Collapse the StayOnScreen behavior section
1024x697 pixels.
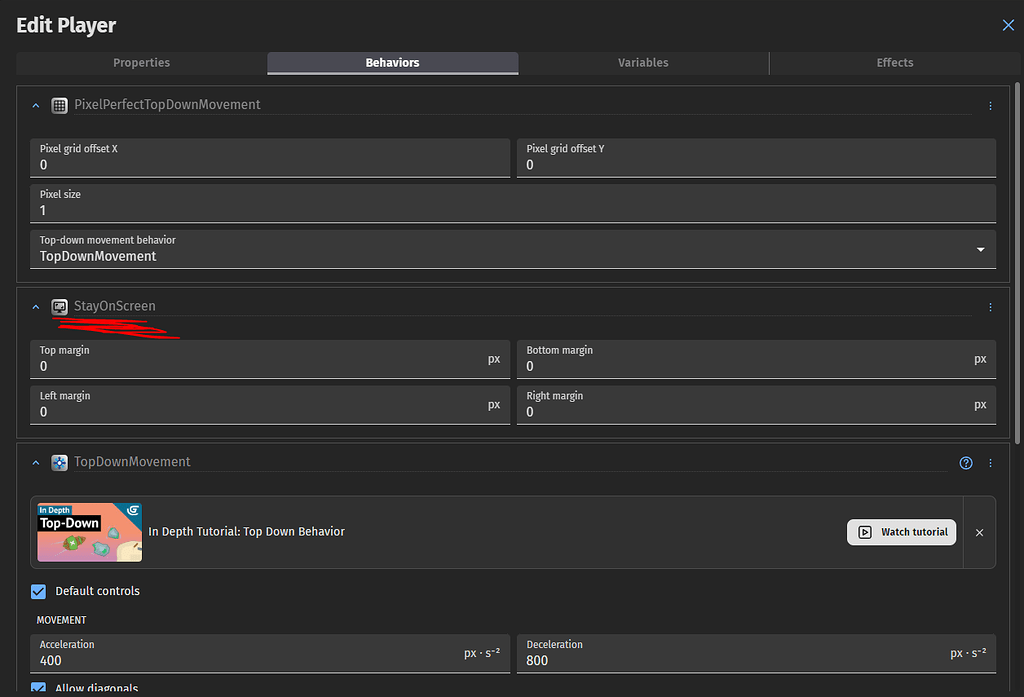pyautogui.click(x=35, y=306)
